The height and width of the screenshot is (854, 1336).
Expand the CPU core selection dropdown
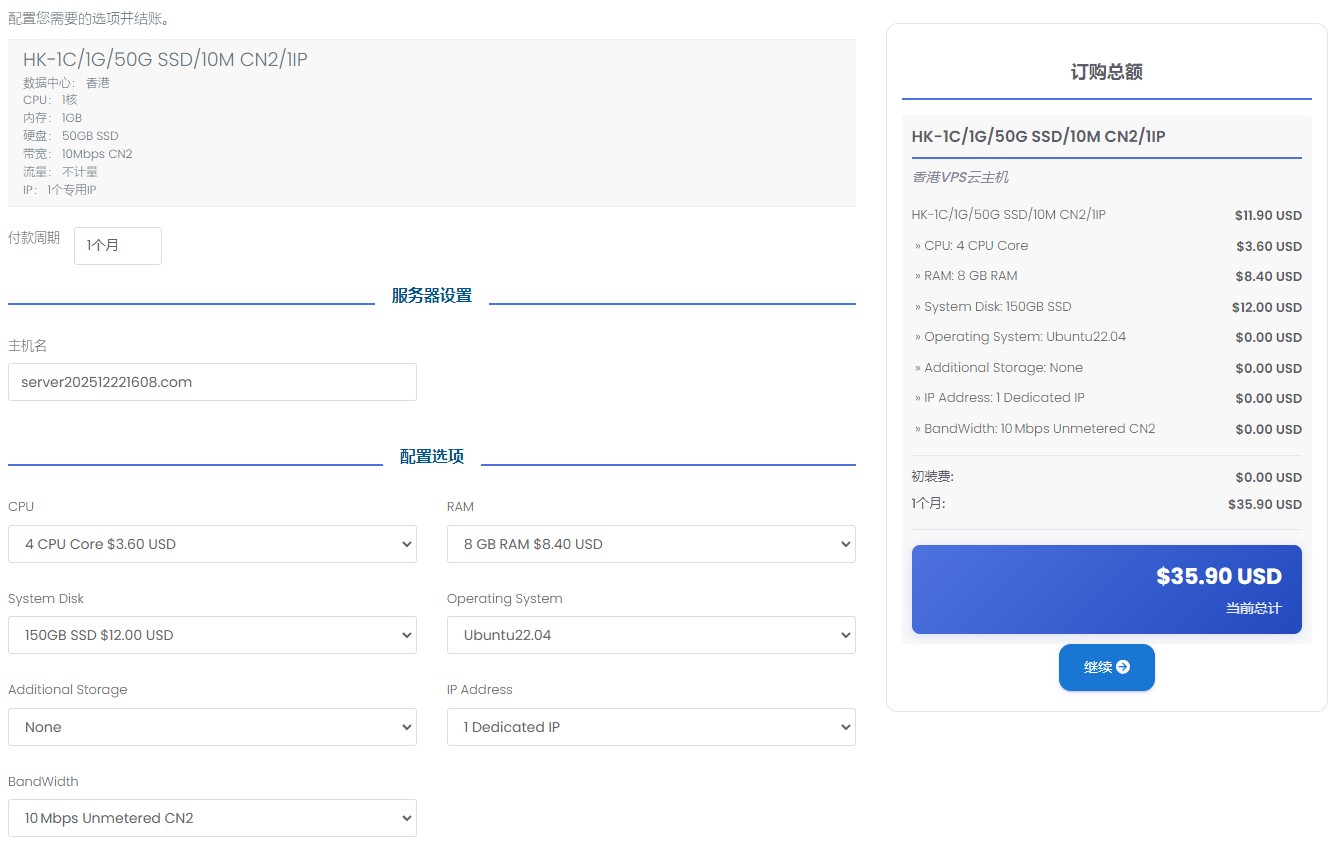pos(212,544)
